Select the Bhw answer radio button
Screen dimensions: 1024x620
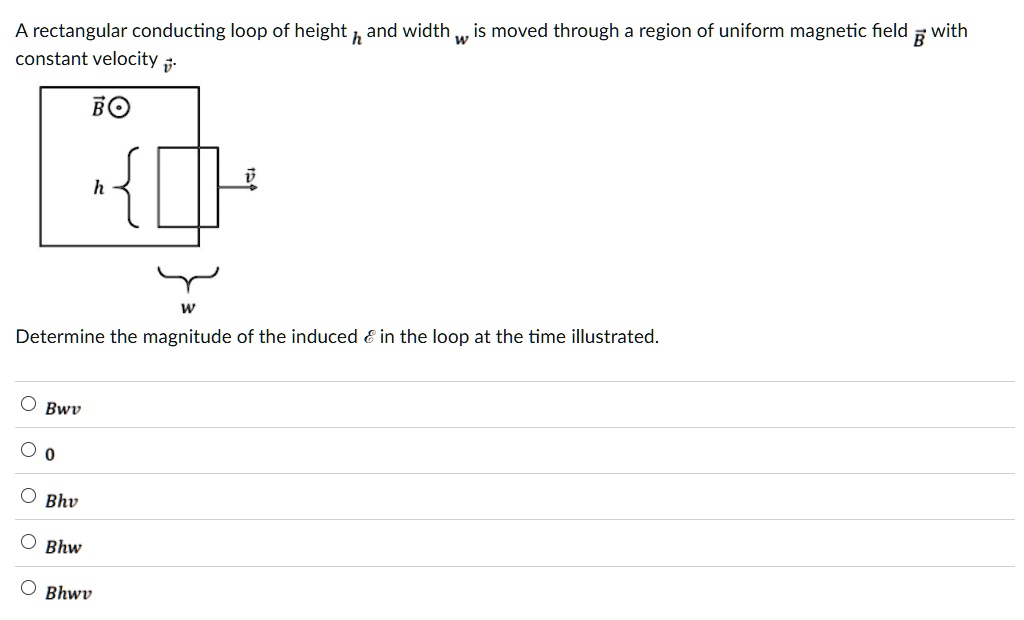click(28, 542)
